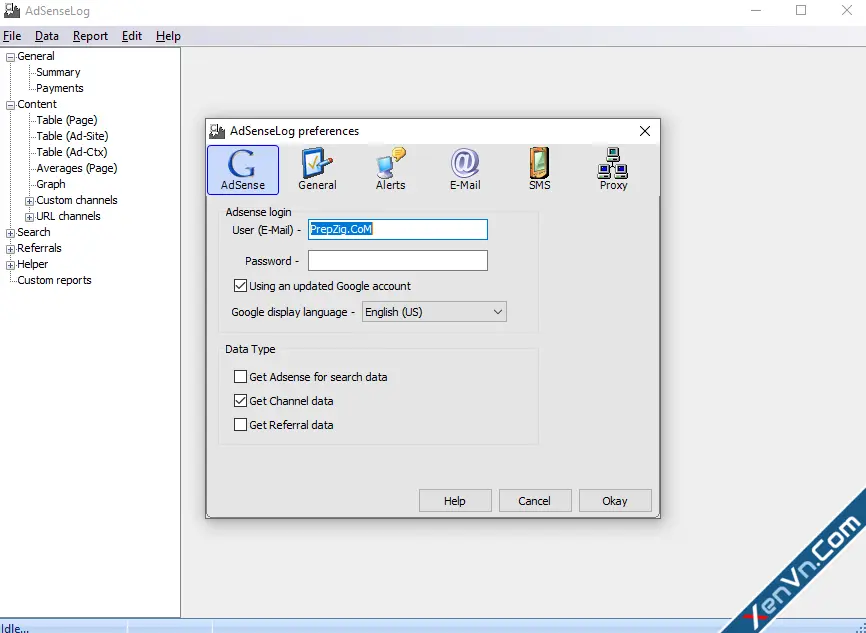
Task: Select the General tree label
Action: tap(36, 56)
